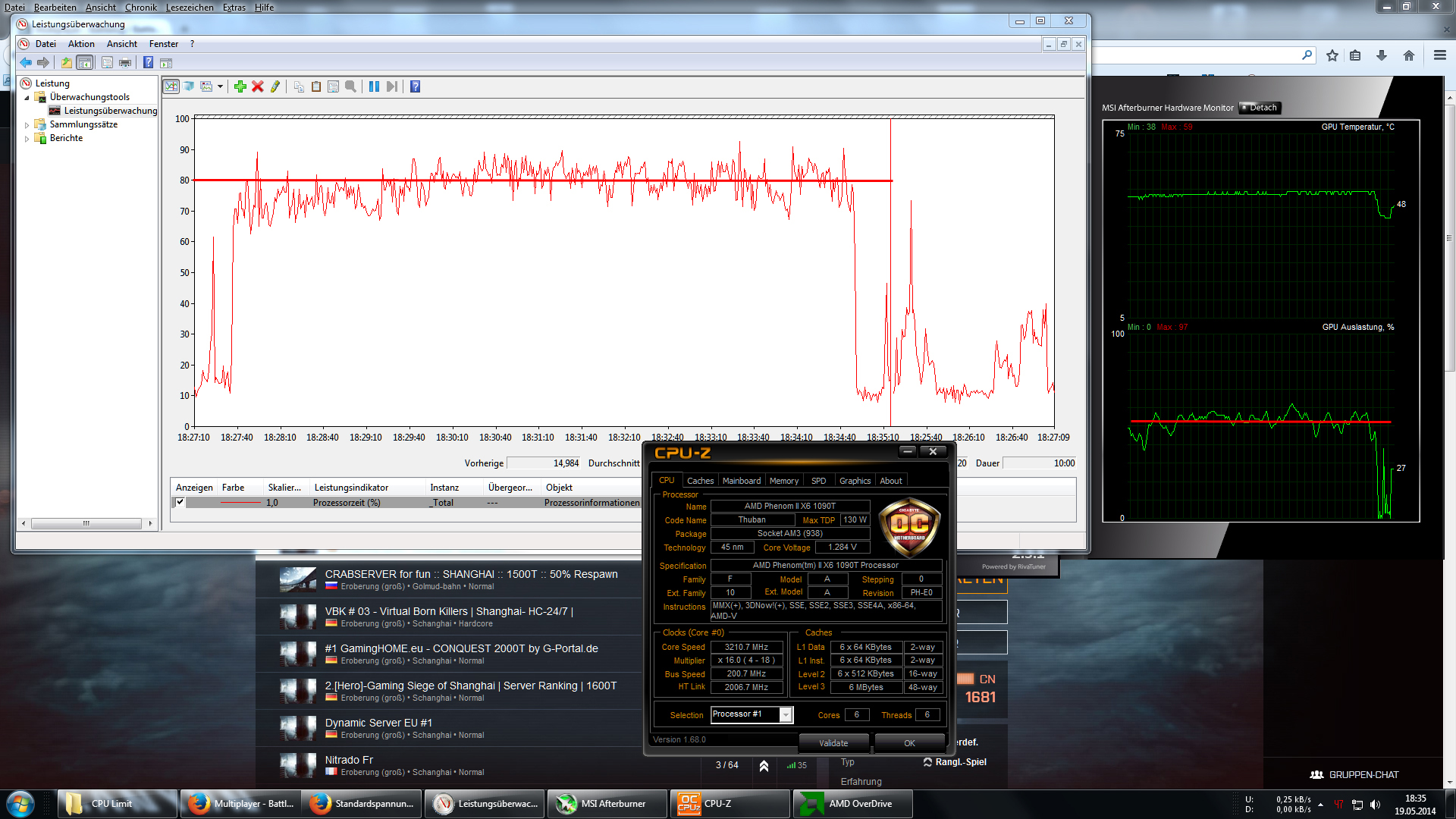
Task: Detach the Afterburner hardware monitor
Action: [1260, 108]
